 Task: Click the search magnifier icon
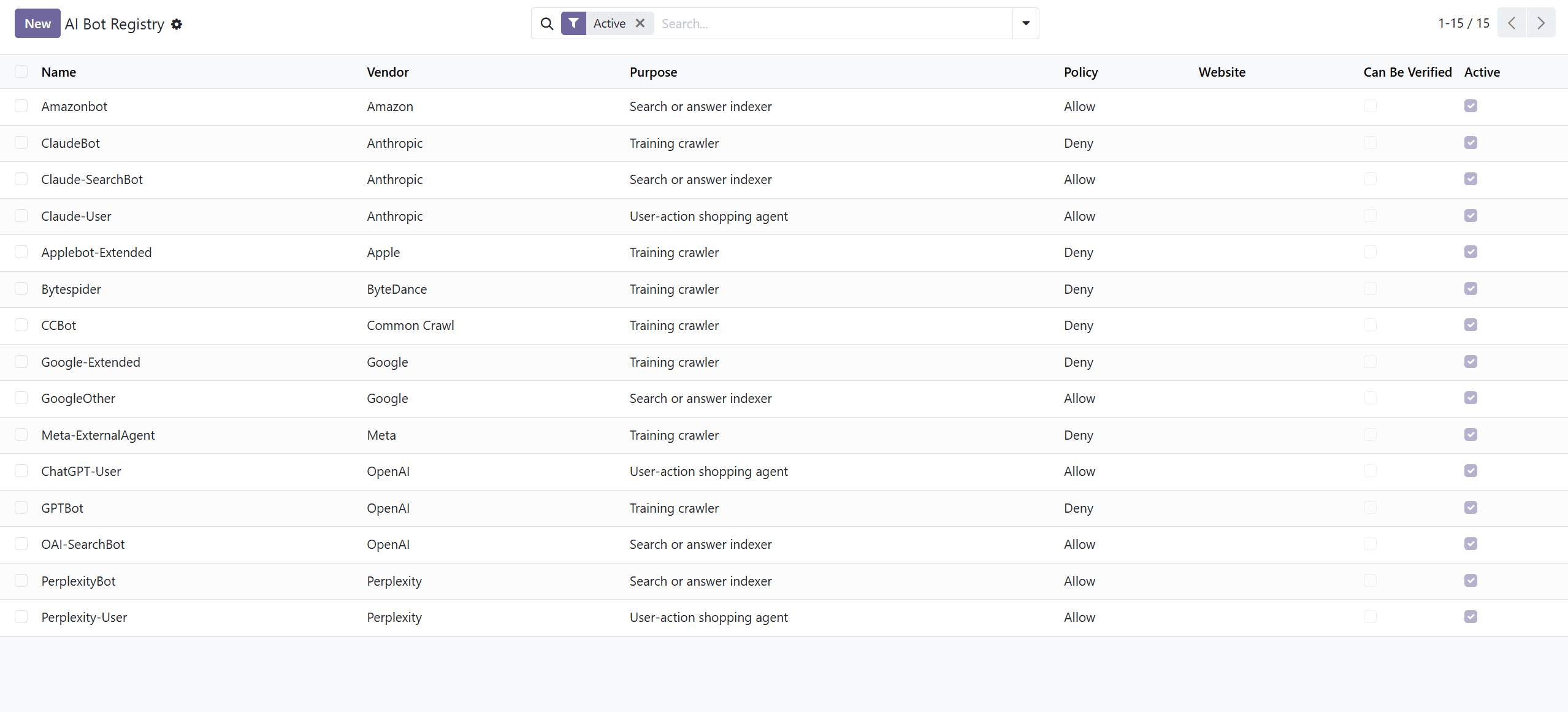click(x=547, y=23)
